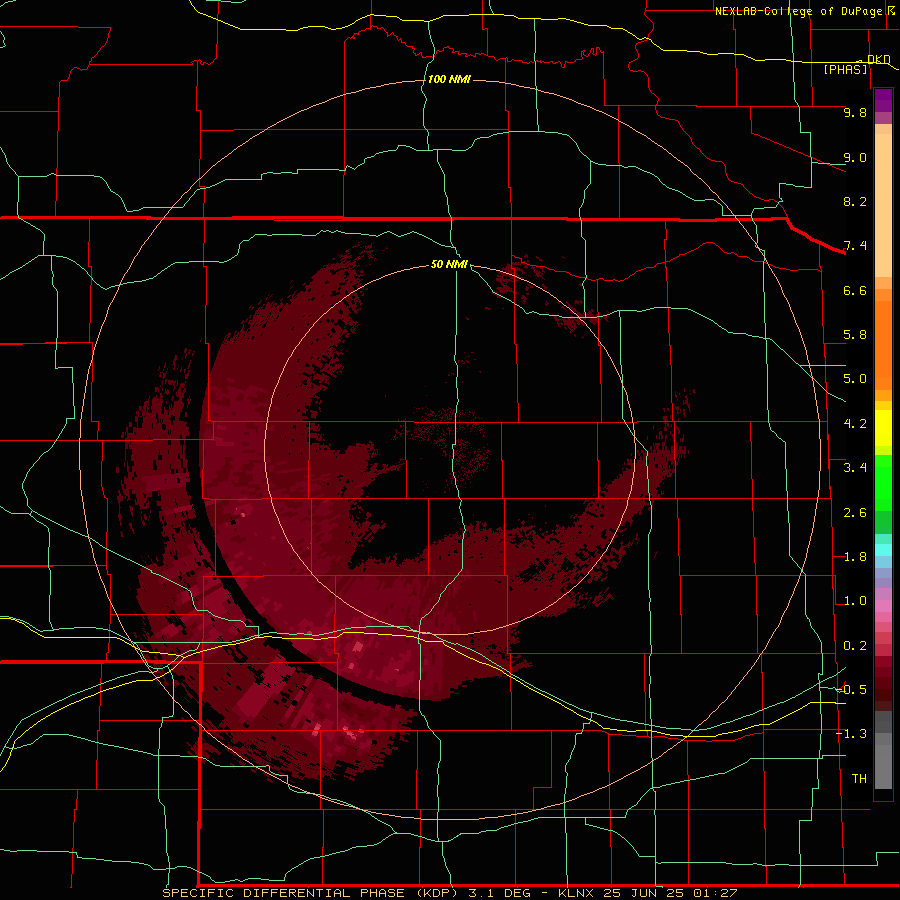The image size is (900, 900).
Task: Click the '25 JUN 25 01:27' timestamp
Action: (x=670, y=893)
